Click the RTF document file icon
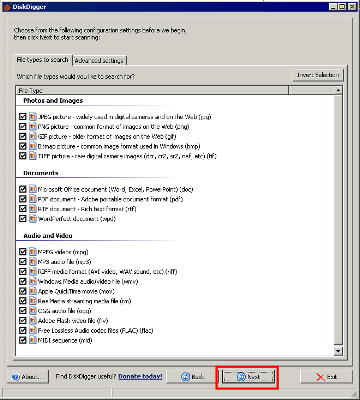The image size is (360, 400). pyautogui.click(x=32, y=208)
